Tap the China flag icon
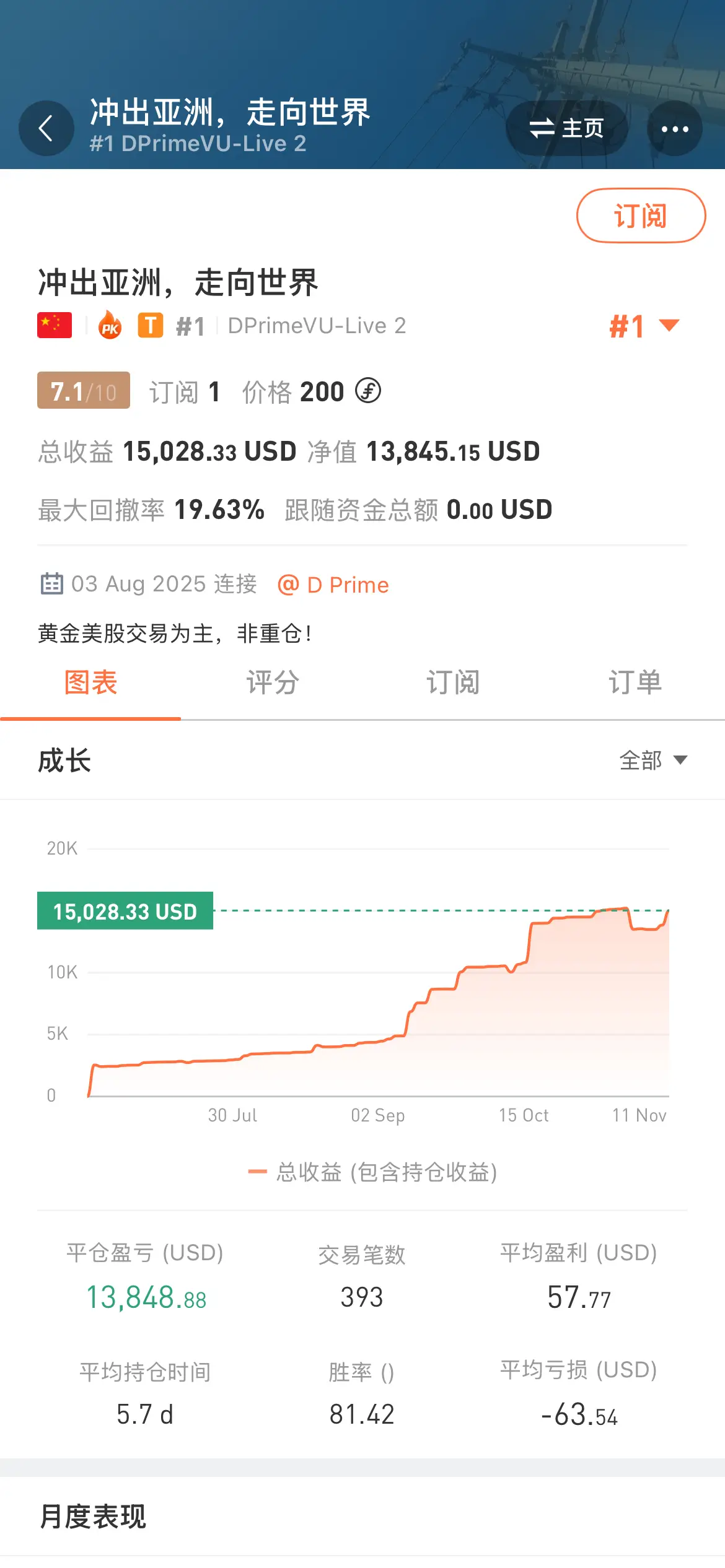725x1568 pixels. pyautogui.click(x=55, y=325)
